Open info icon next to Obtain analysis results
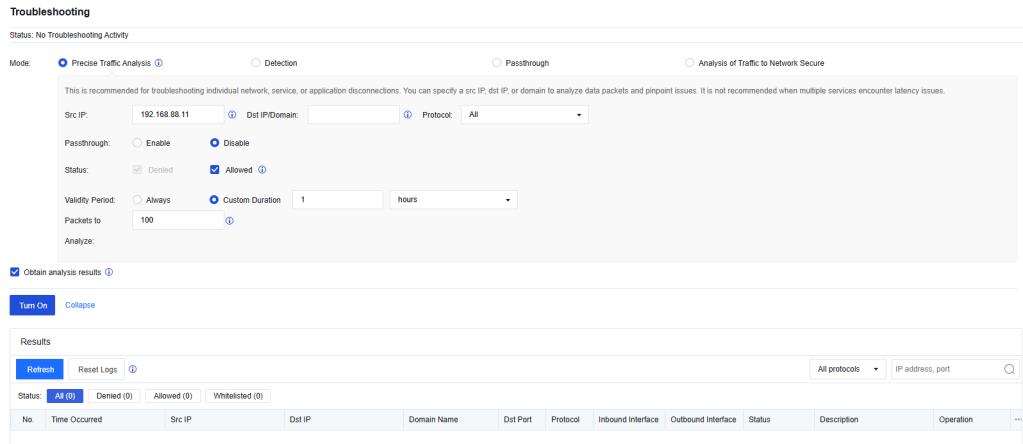1023x444 pixels. click(109, 272)
